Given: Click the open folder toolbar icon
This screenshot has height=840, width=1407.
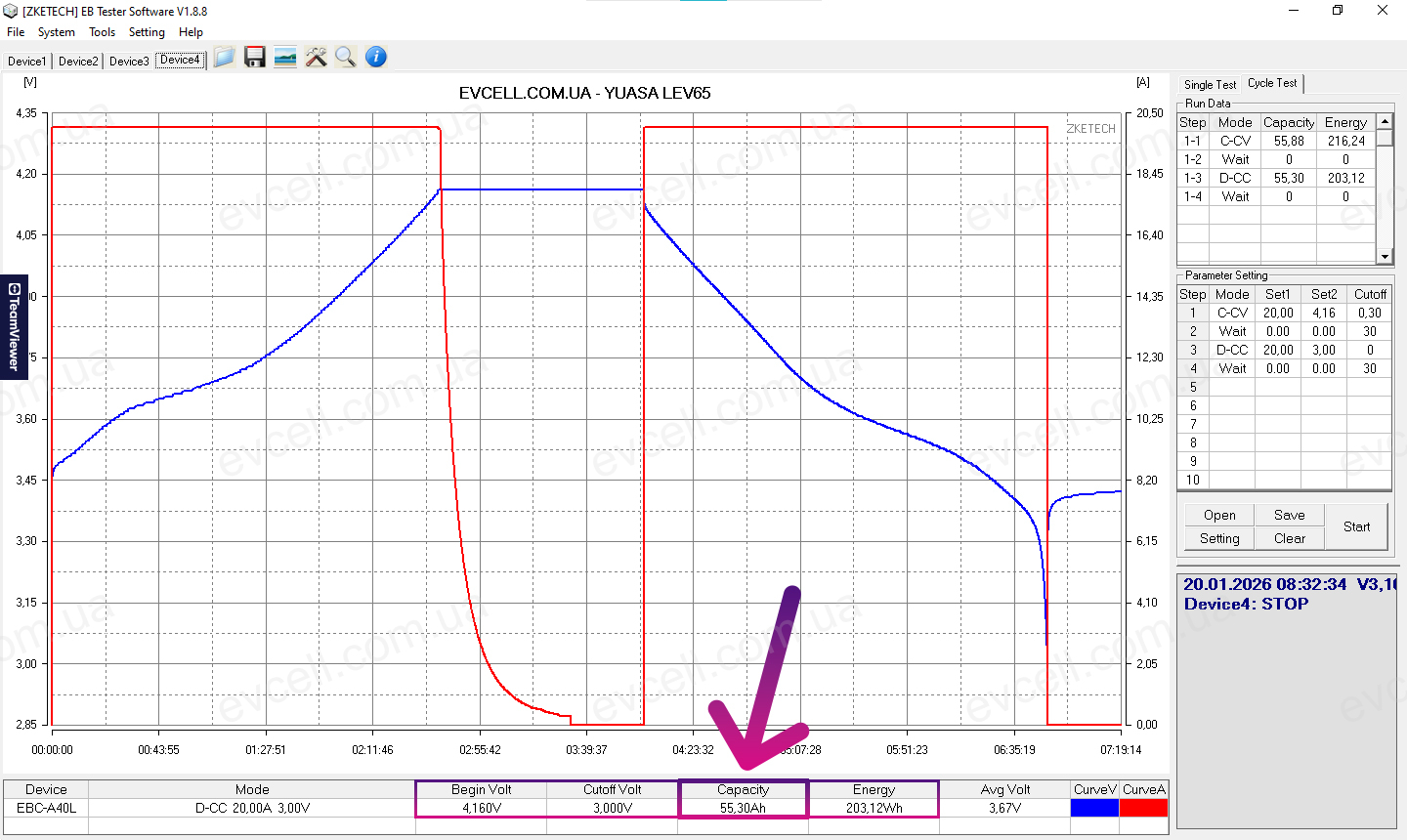Looking at the screenshot, I should pyautogui.click(x=224, y=58).
